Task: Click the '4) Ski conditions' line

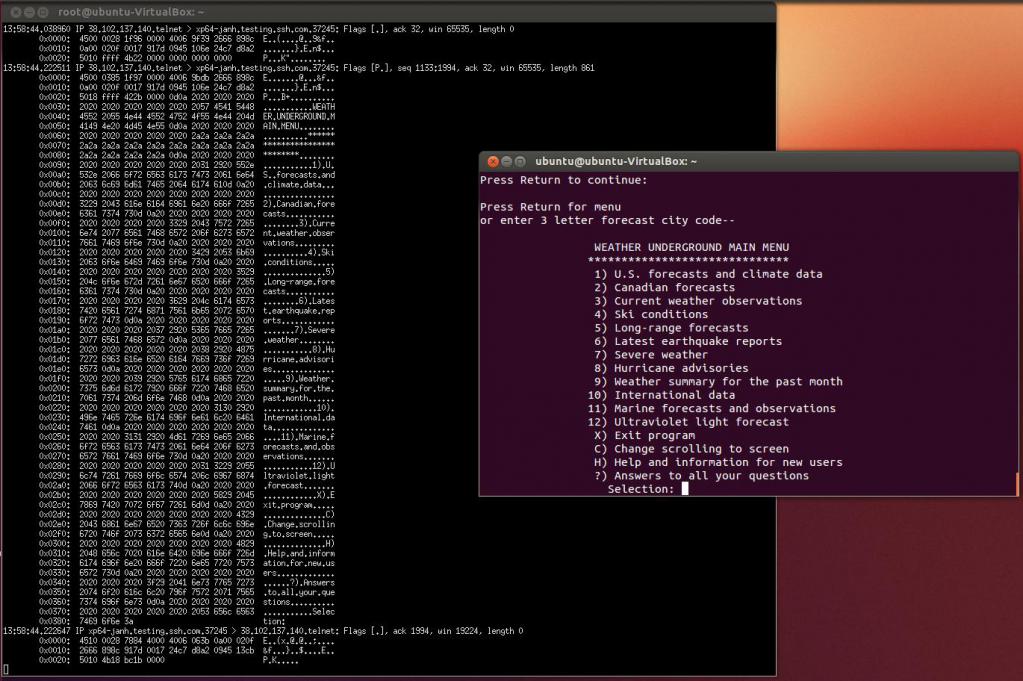Action: tap(651, 314)
